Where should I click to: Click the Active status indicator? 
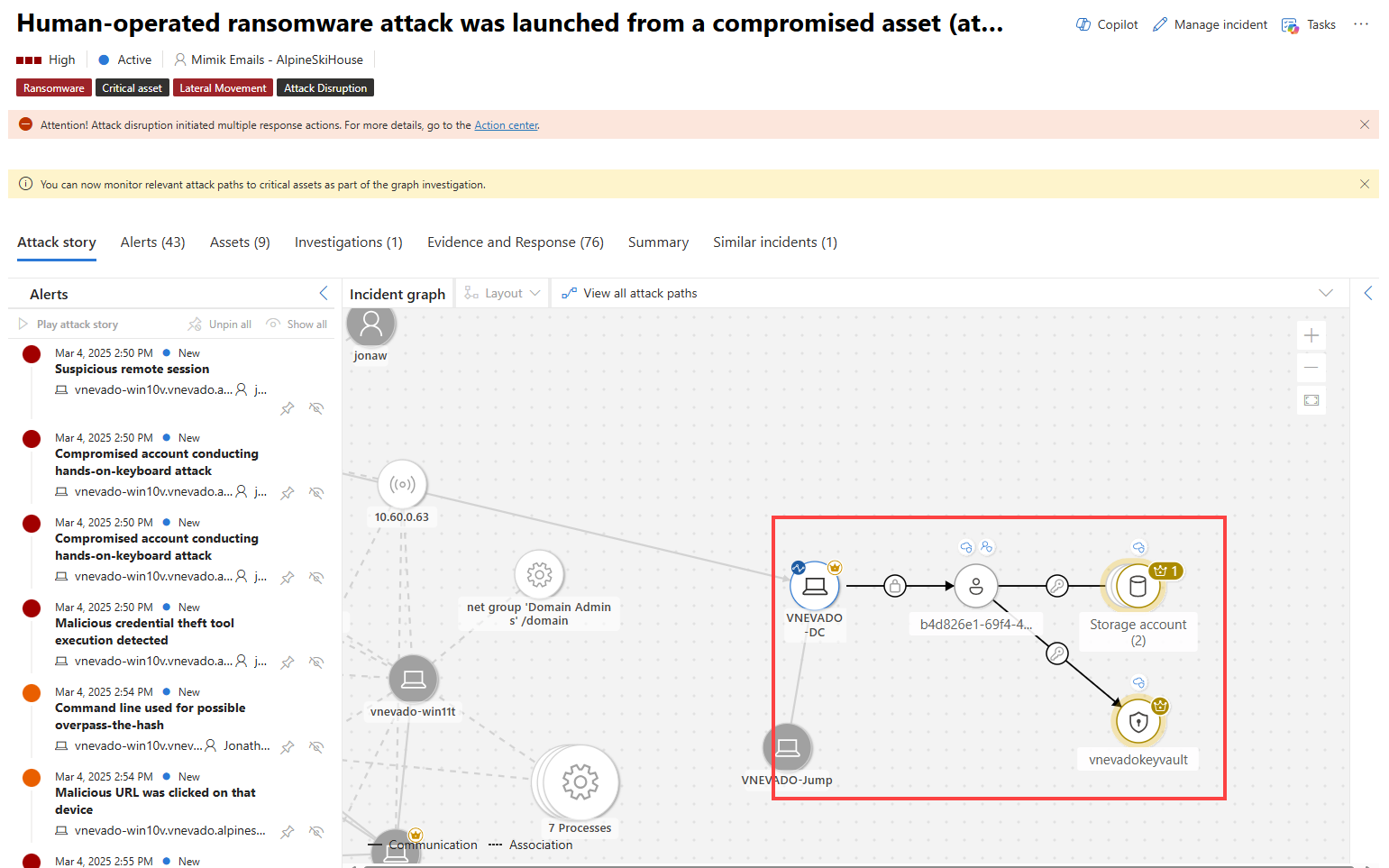125,59
